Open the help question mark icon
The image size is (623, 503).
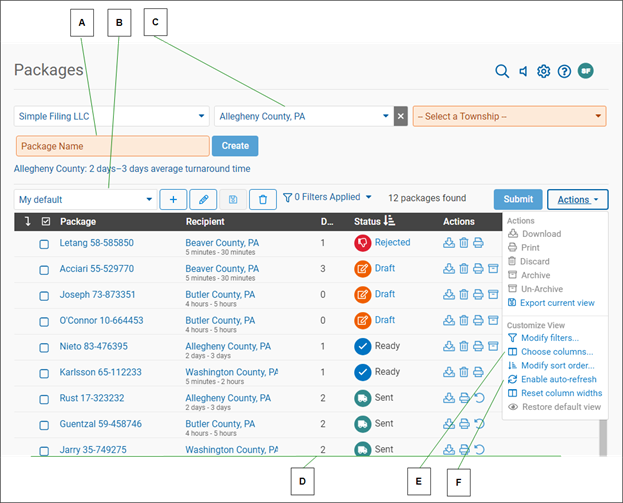tap(564, 71)
